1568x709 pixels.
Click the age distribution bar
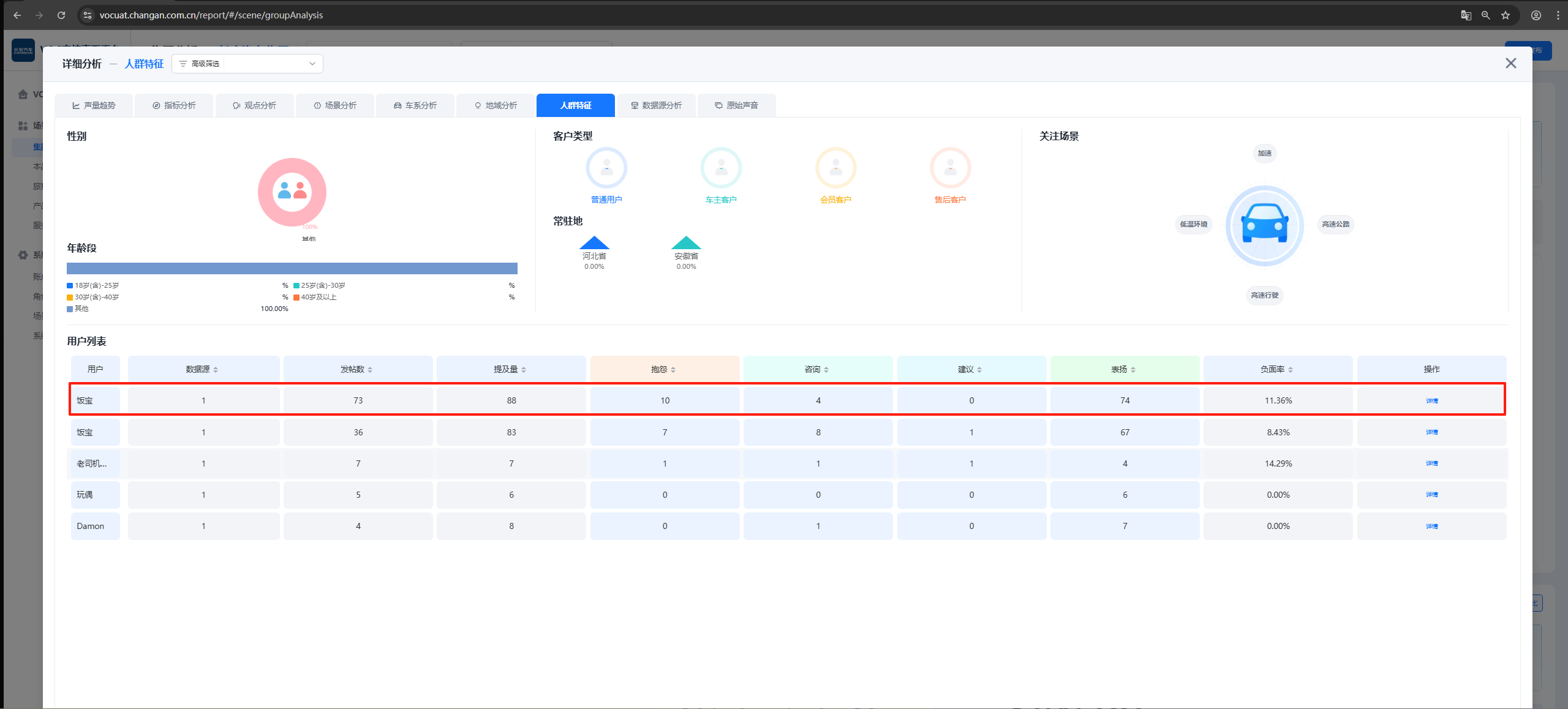click(292, 269)
